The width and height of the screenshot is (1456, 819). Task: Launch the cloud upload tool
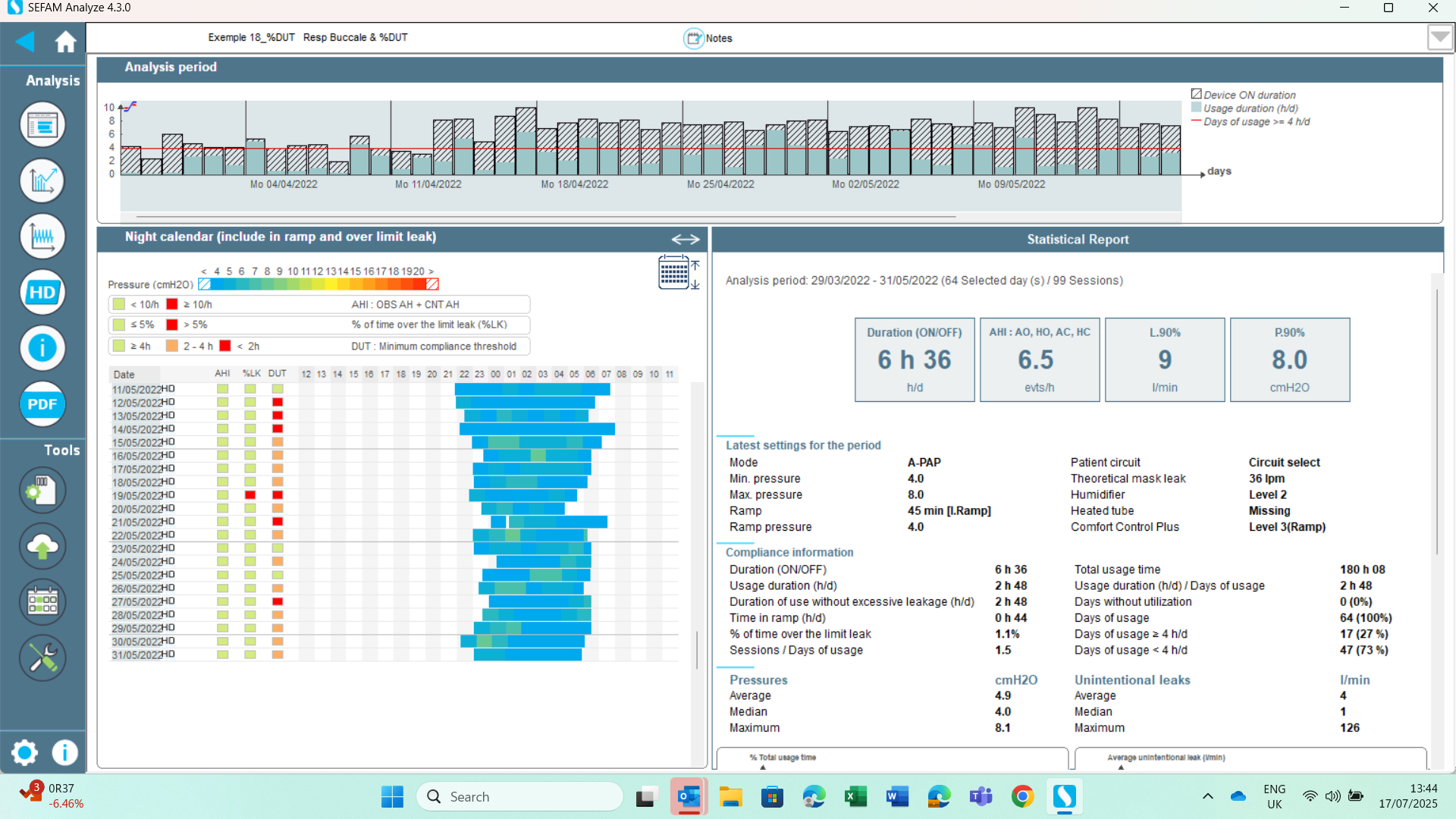pos(42,546)
